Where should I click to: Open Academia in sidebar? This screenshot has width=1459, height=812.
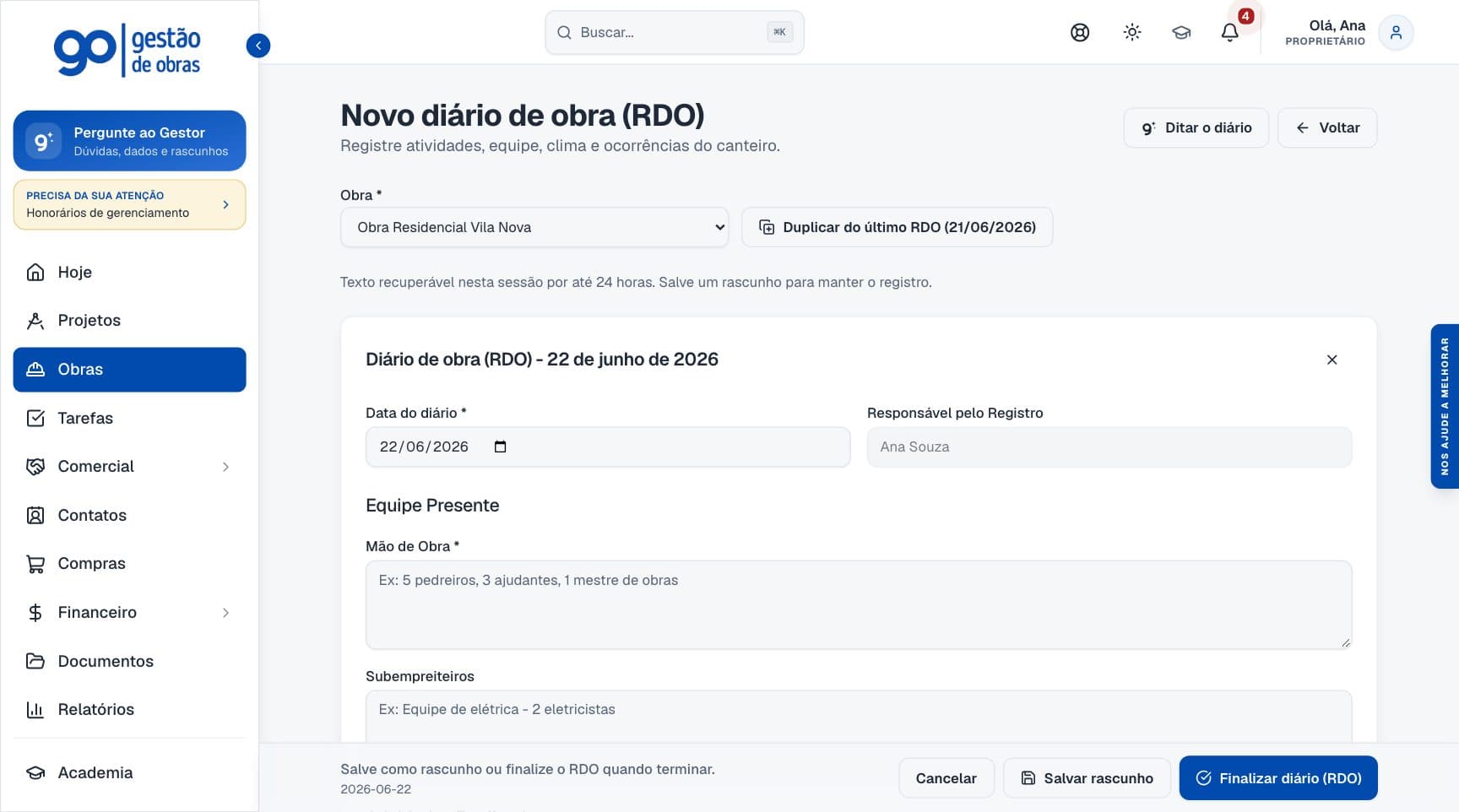[129, 772]
